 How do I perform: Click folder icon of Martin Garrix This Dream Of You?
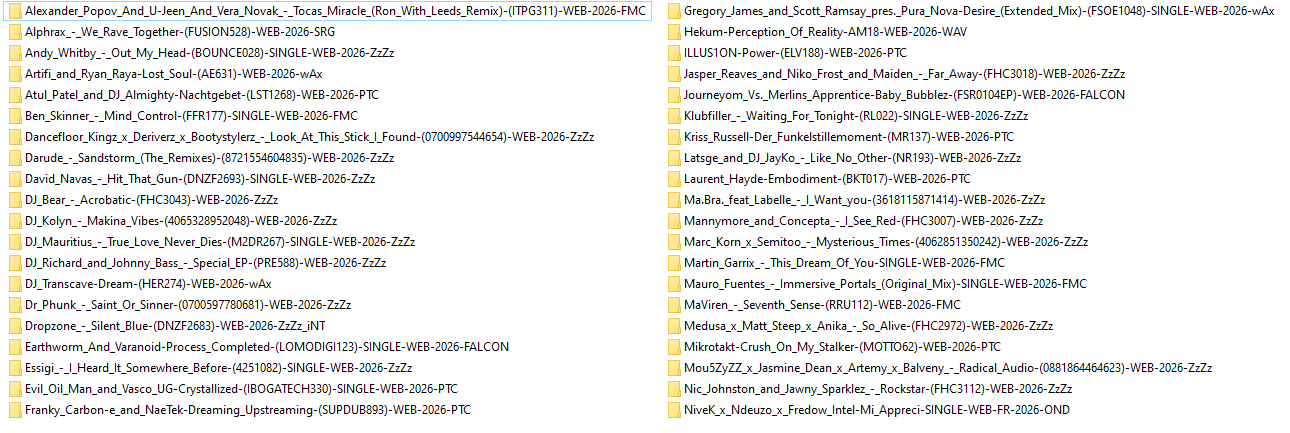(674, 263)
